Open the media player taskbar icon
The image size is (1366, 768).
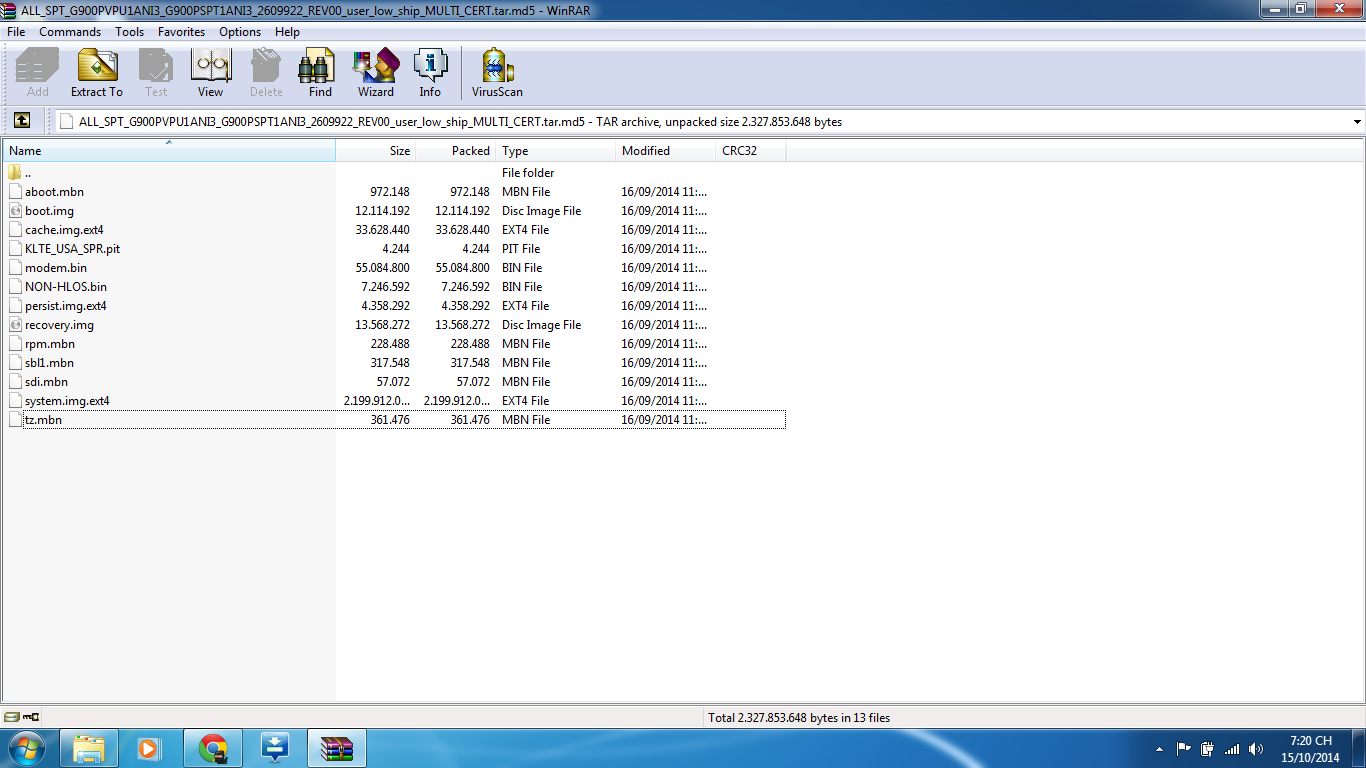coord(149,747)
